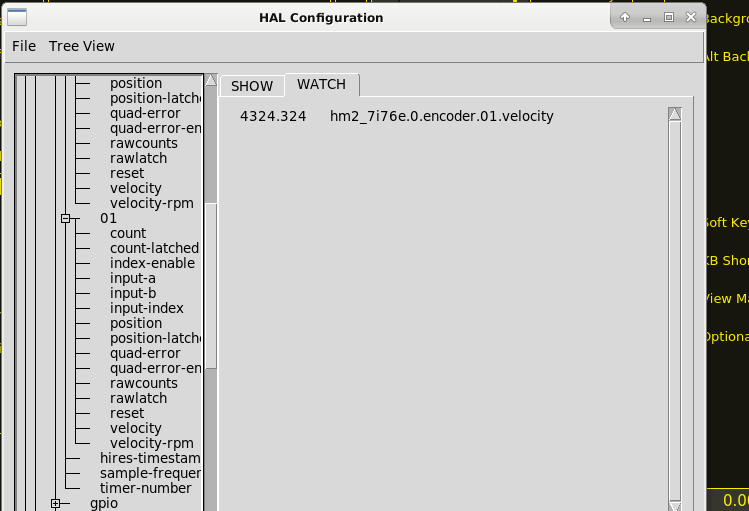Select the WATCH tab

coord(321,85)
